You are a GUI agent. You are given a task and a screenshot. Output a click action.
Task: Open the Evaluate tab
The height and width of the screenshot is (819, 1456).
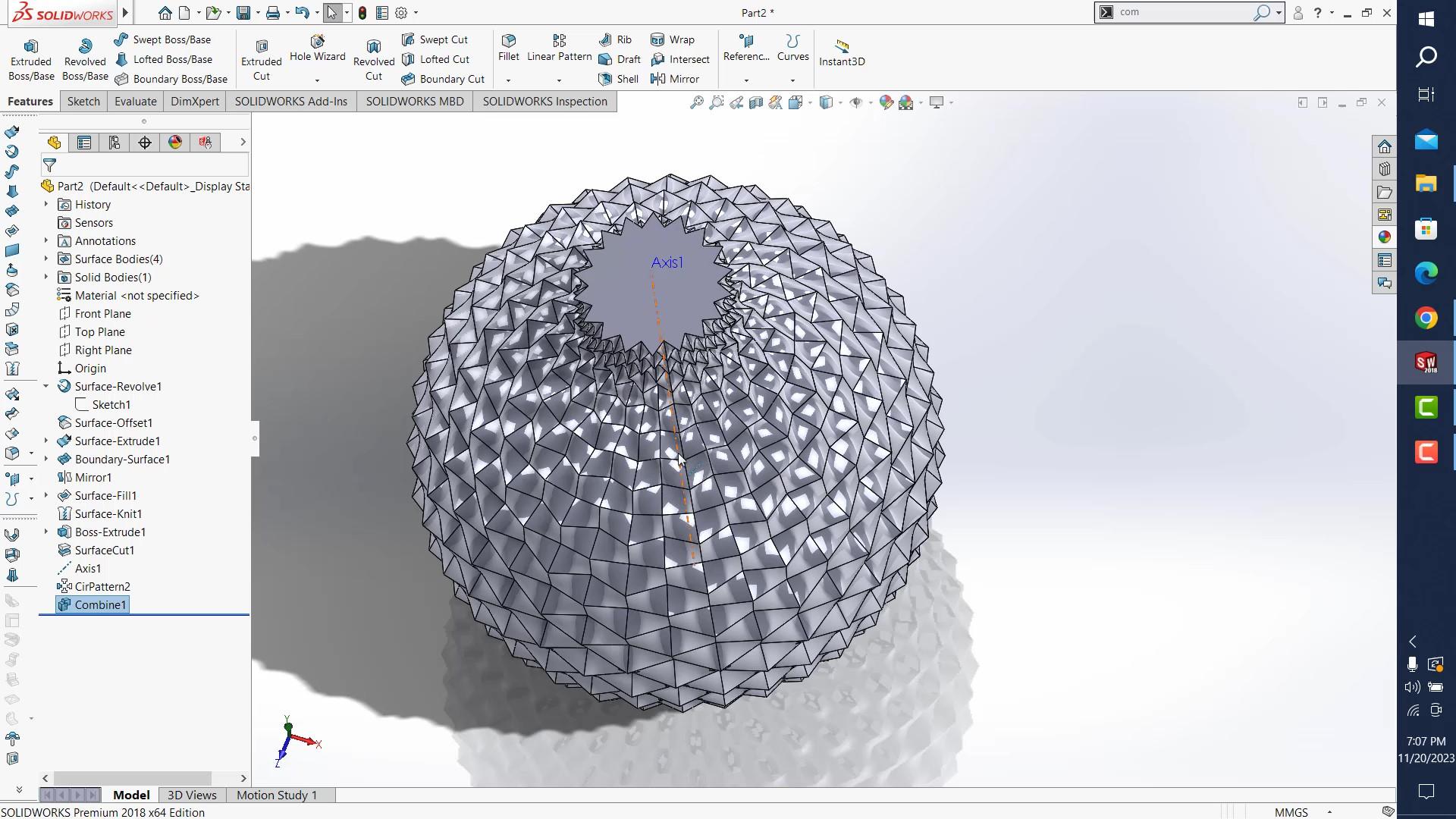point(136,102)
